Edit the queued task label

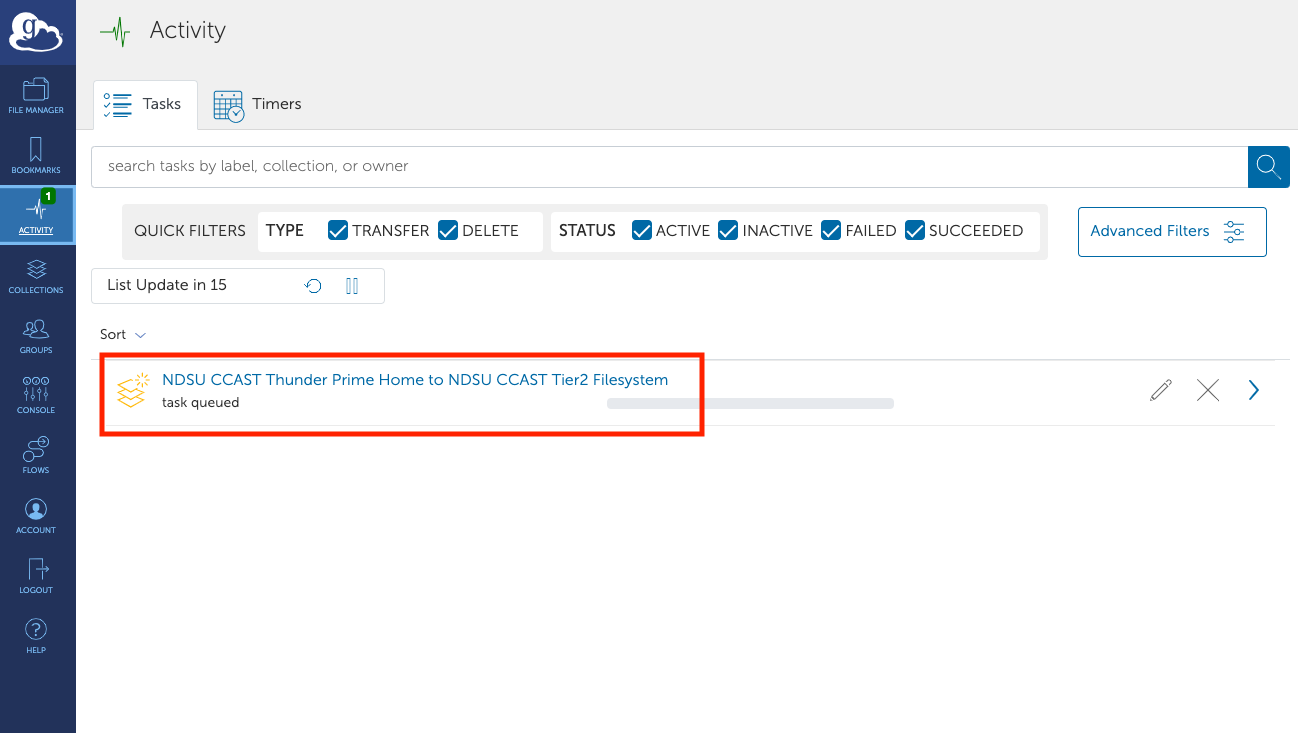click(x=1160, y=390)
